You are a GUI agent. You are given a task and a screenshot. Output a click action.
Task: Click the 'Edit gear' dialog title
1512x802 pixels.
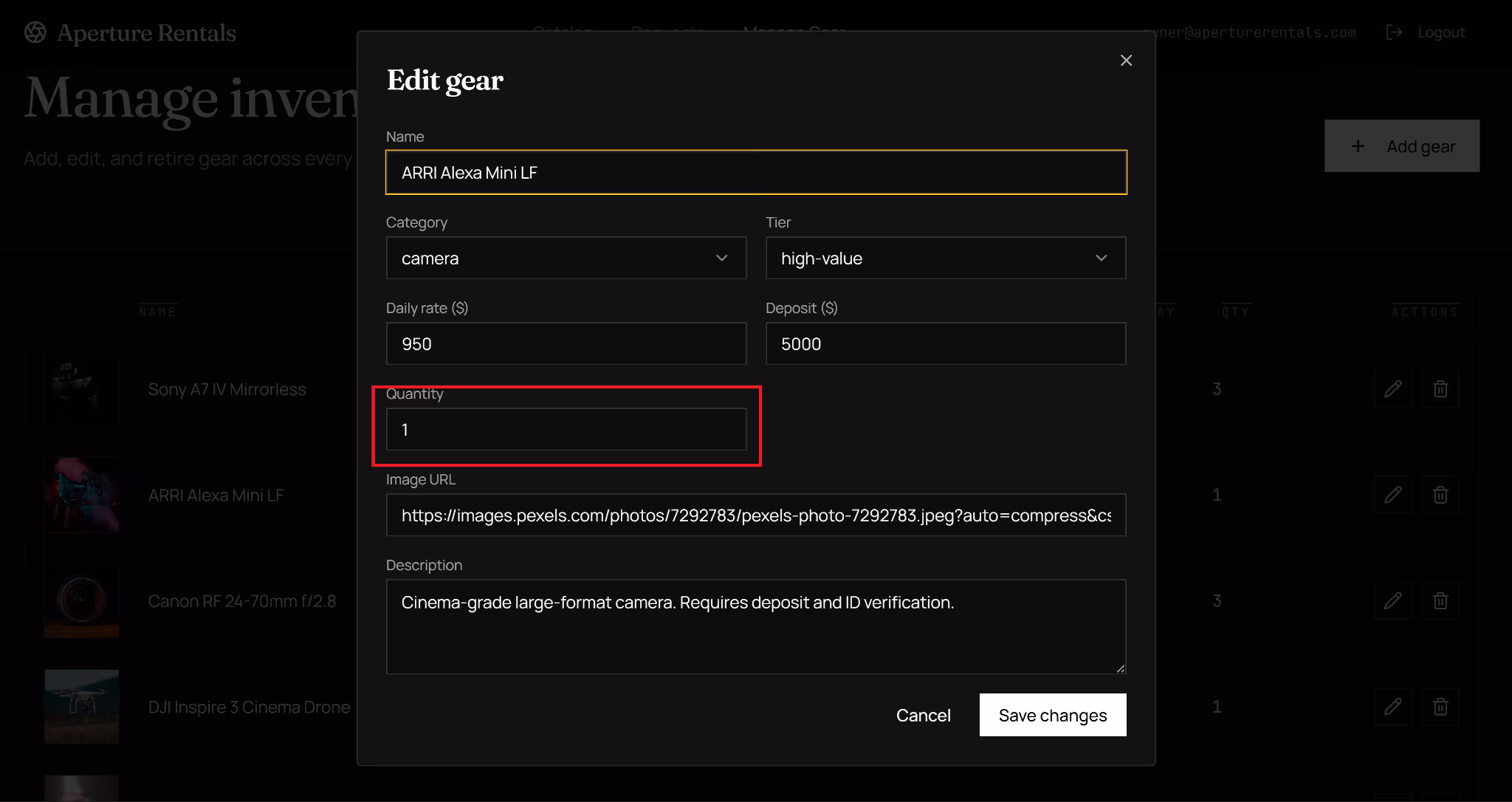pos(445,80)
